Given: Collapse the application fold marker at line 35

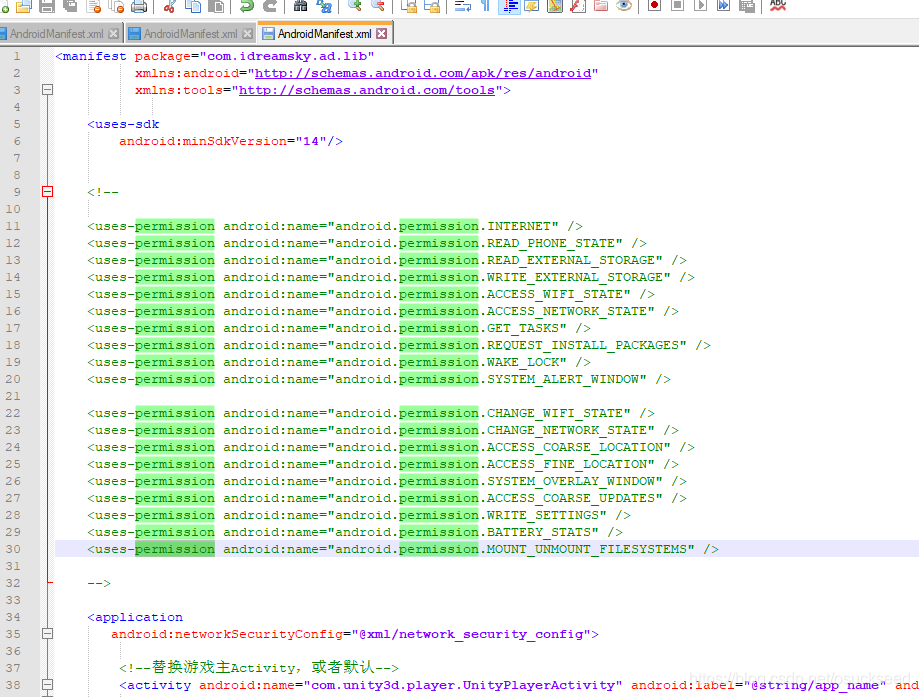Looking at the screenshot, I should pos(47,634).
